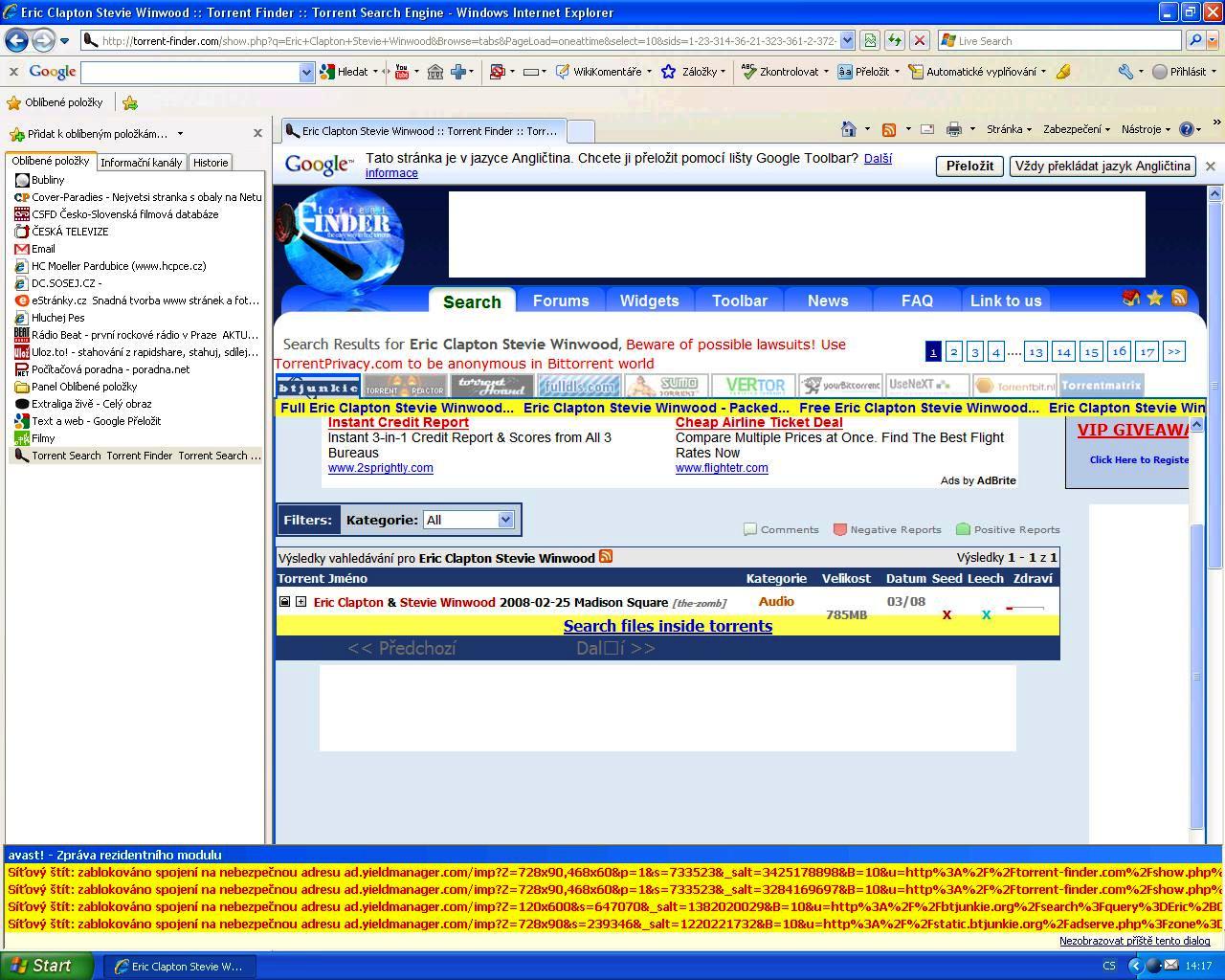This screenshot has width=1225, height=980.
Task: Click the Google Toolbar Záložky star icon
Action: tap(669, 72)
